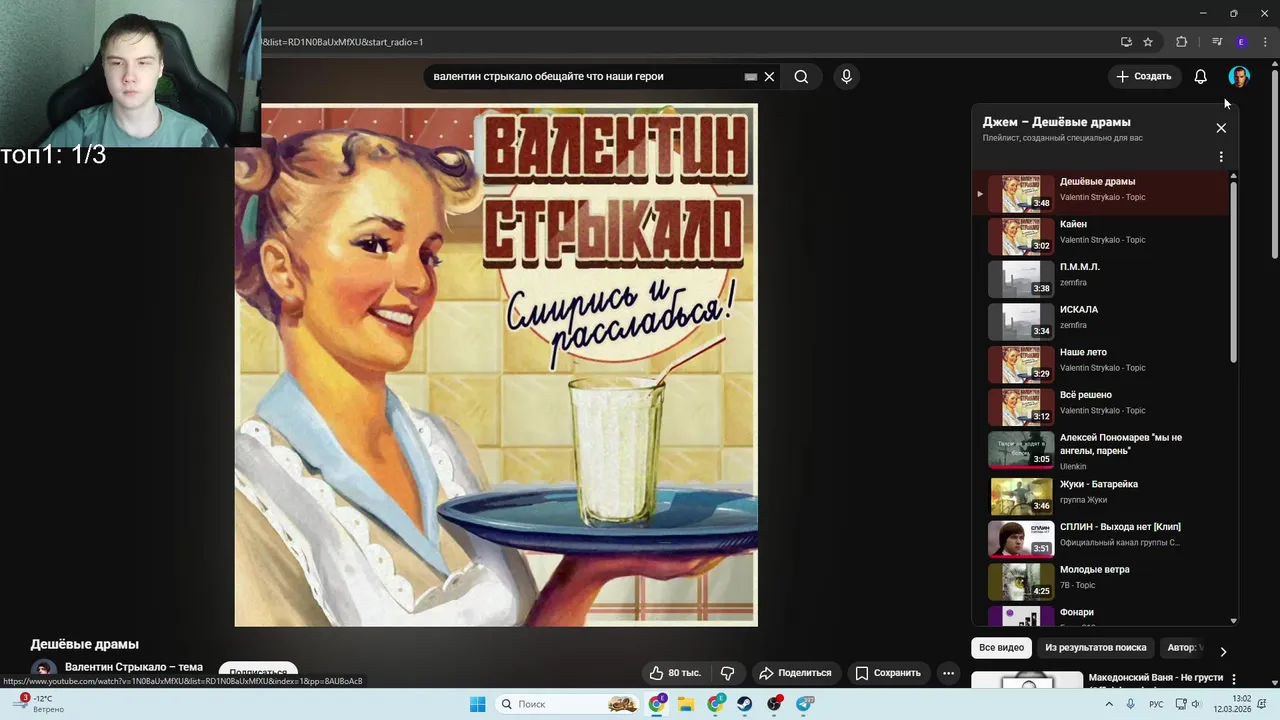Select the Автор chip
This screenshot has width=1280, height=720.
coord(1185,648)
